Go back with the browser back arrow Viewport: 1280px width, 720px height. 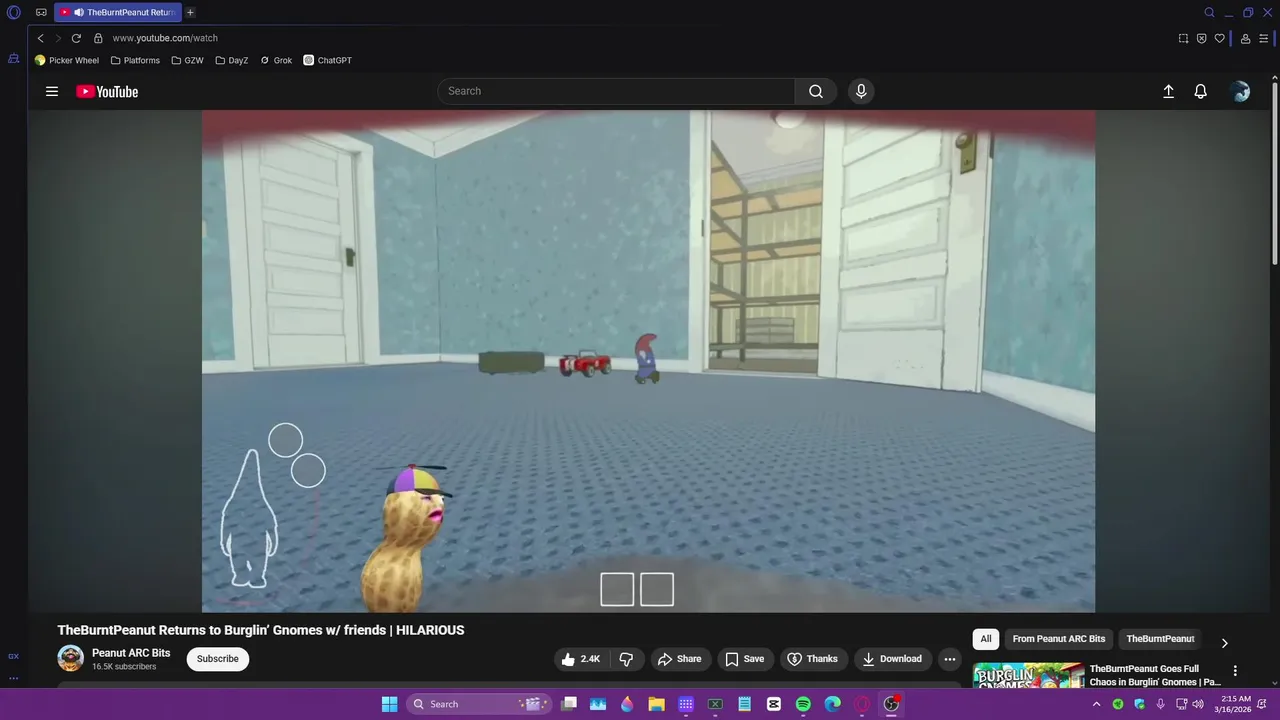pos(40,38)
